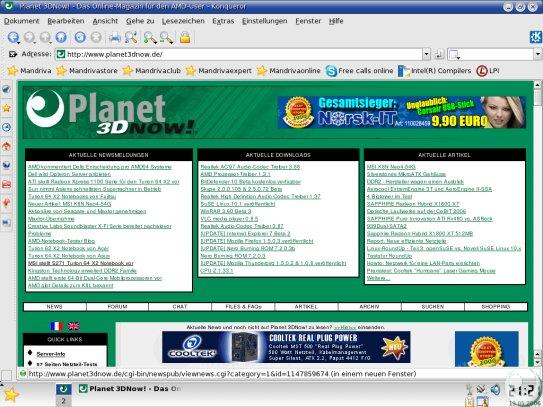This screenshot has width=543, height=407.
Task: Click the Stop loading icon
Action: pyautogui.click(x=96, y=37)
